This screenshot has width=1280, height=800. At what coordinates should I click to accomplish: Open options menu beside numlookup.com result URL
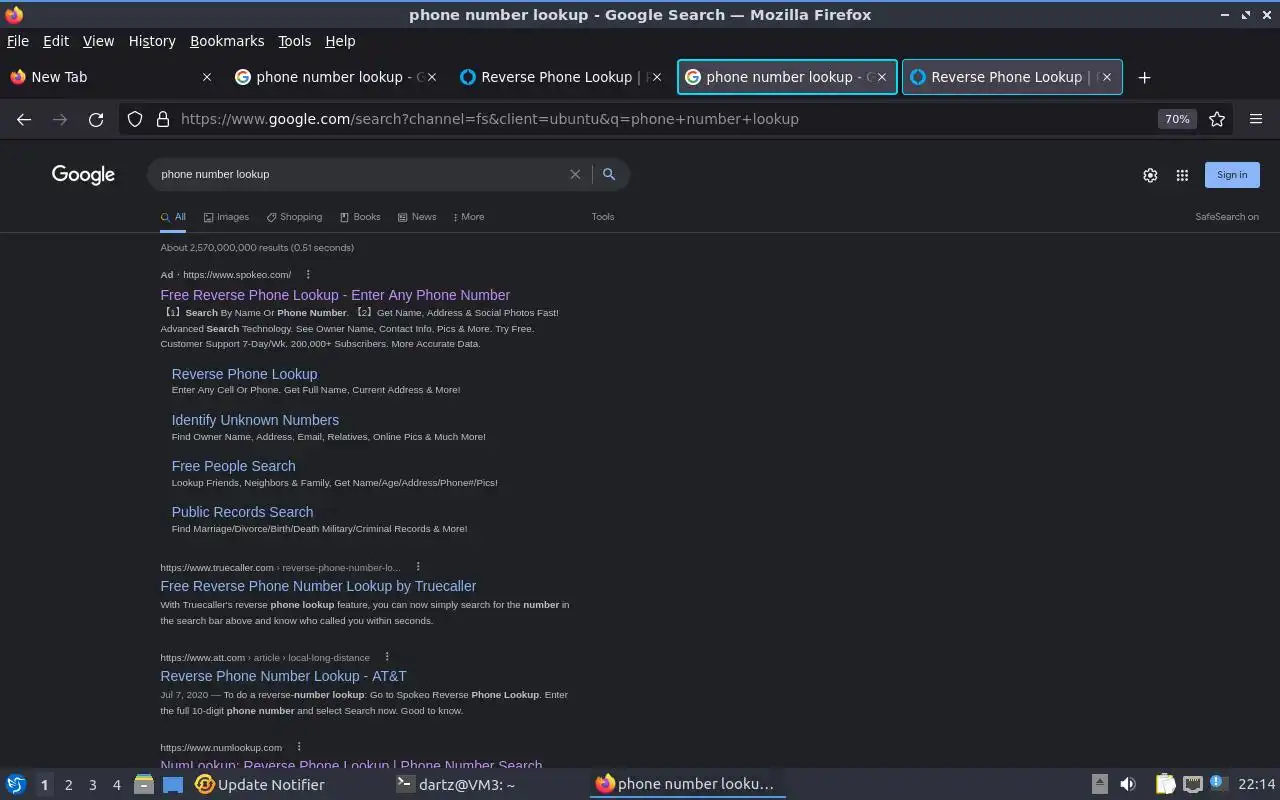[x=299, y=747]
